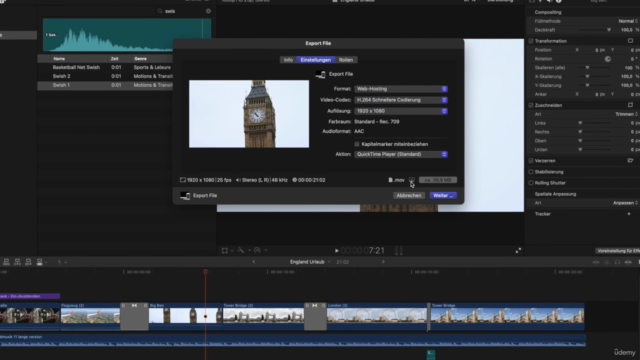Open the Rollen tab
640x360 pixels.
pos(346,60)
